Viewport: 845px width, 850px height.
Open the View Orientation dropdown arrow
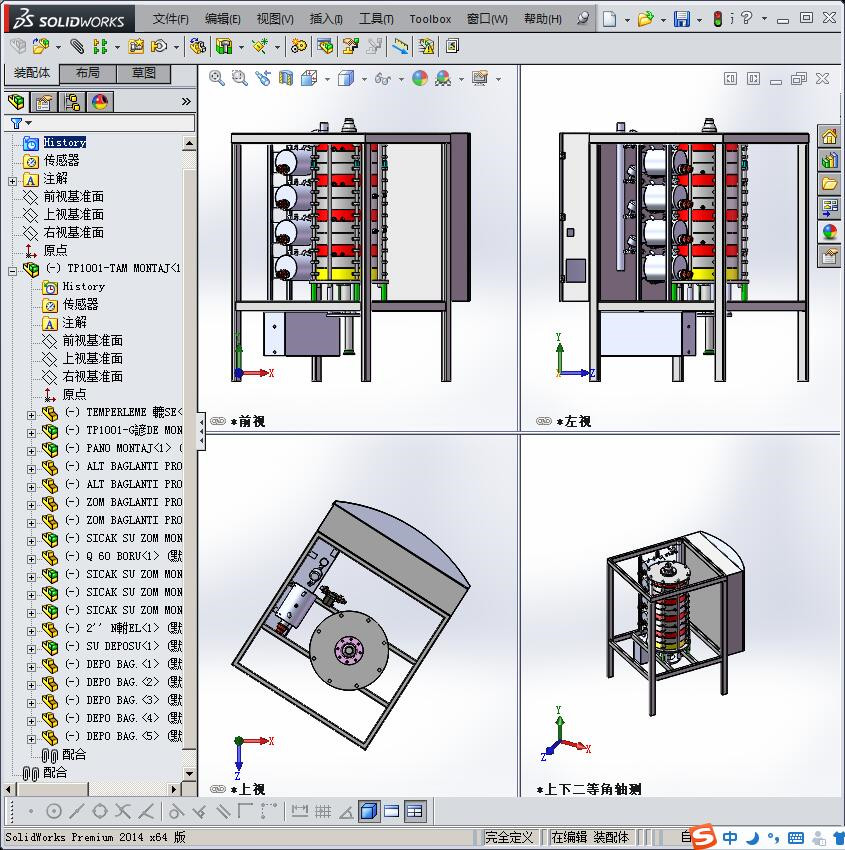click(327, 79)
